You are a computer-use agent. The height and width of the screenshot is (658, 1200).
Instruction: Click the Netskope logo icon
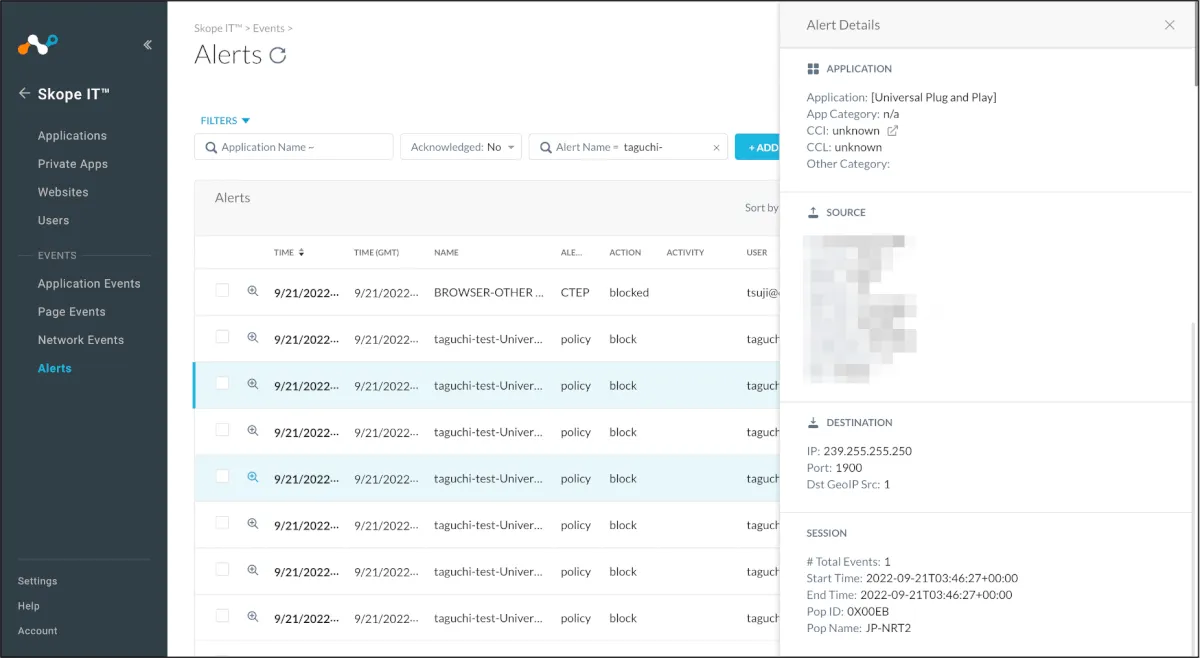point(37,44)
